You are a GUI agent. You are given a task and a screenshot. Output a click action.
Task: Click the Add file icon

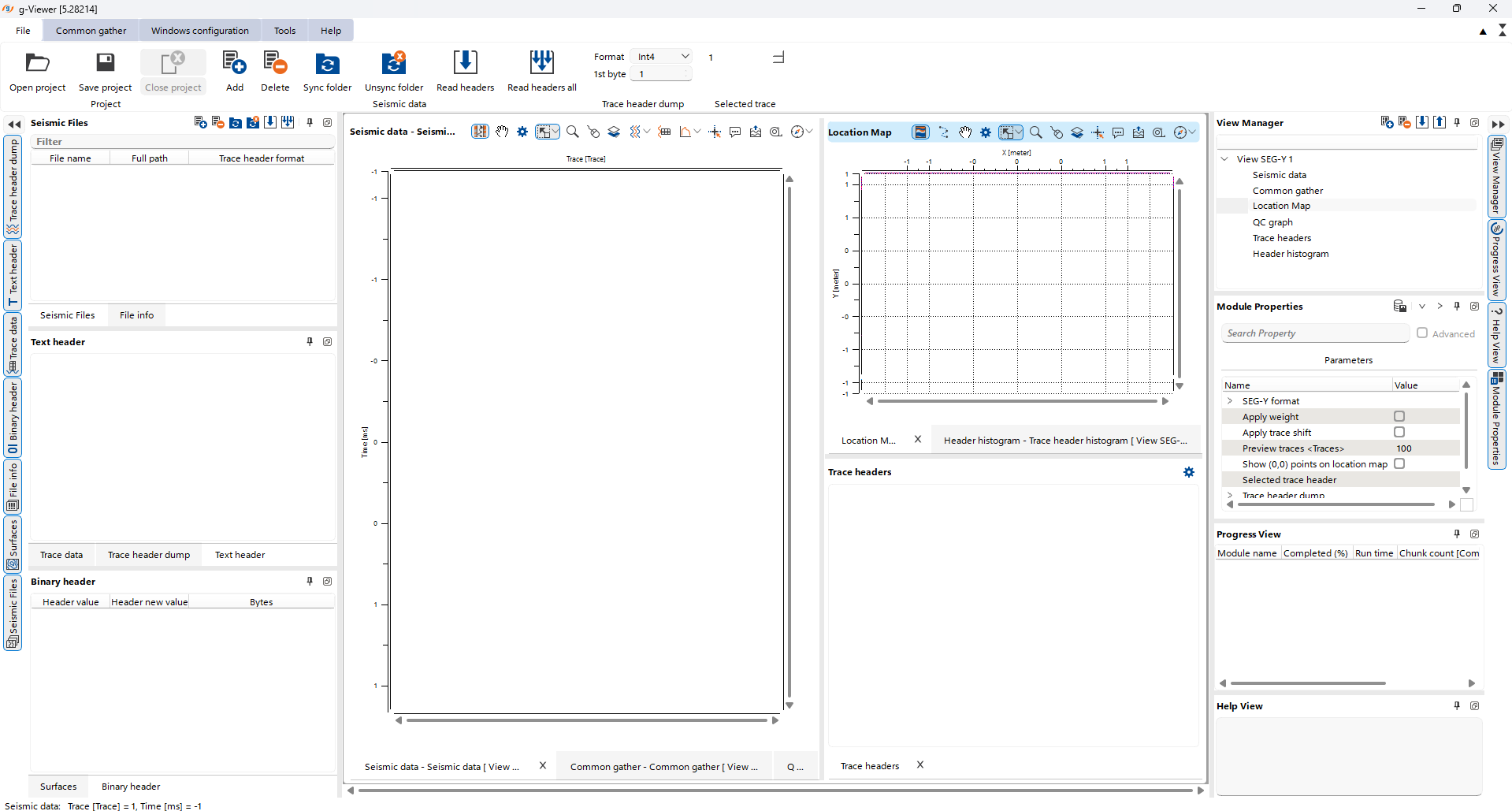coord(234,63)
